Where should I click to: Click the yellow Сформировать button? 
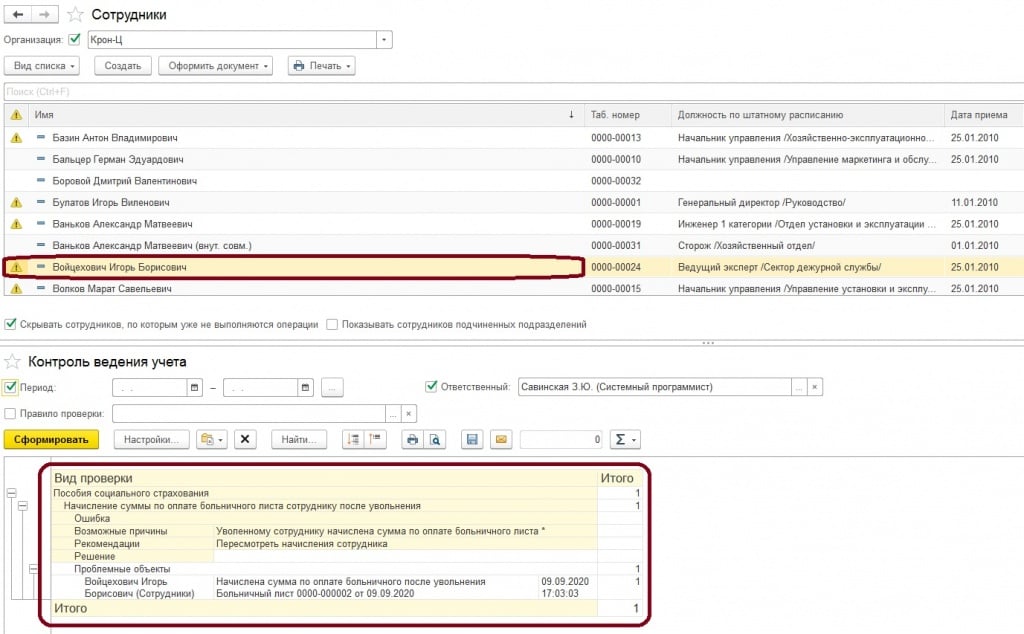point(51,439)
